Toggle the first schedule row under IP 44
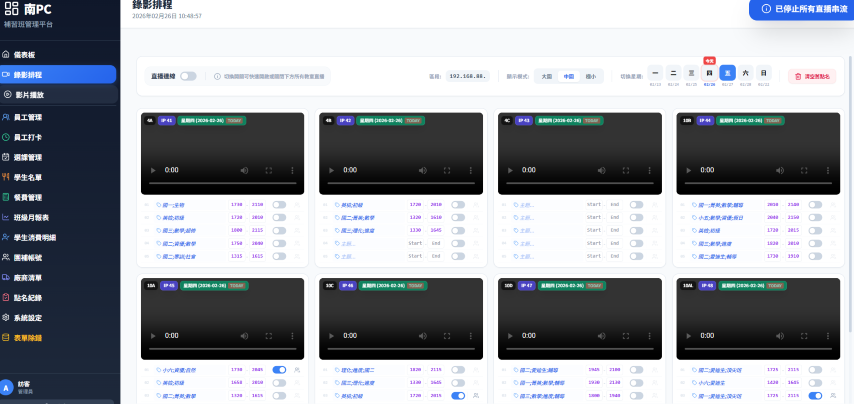The image size is (854, 404). click(815, 204)
